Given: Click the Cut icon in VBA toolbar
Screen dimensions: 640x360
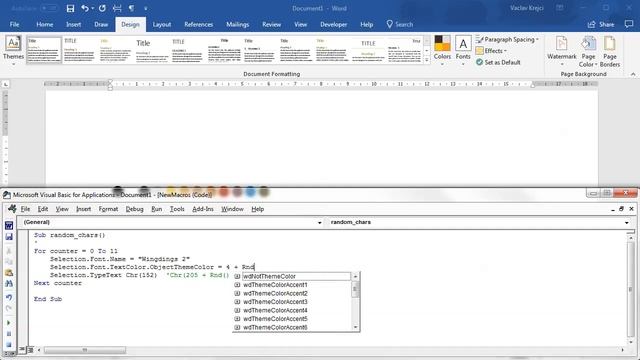Looking at the screenshot, I should pyautogui.click(x=9, y=251).
